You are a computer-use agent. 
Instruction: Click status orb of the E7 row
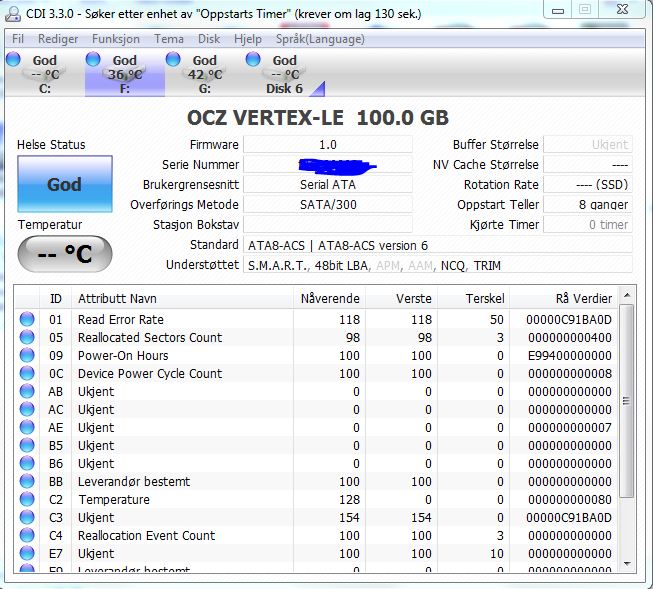tap(27, 553)
